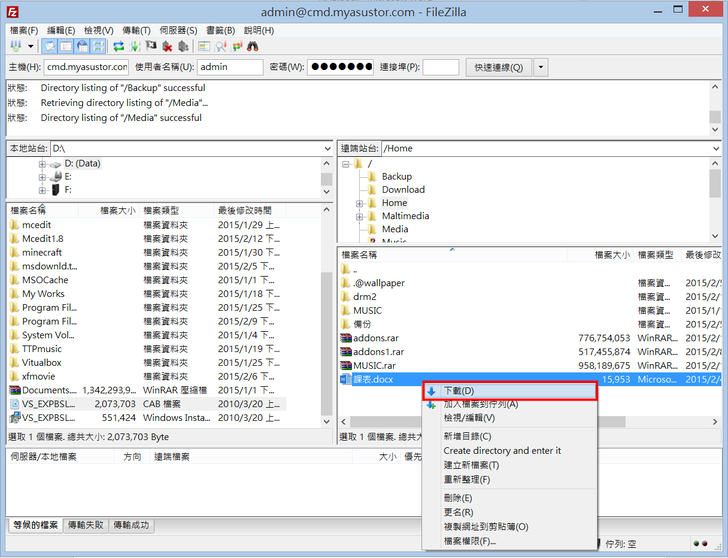
Task: Toggle the transfer queue pane icon
Action: click(99, 46)
